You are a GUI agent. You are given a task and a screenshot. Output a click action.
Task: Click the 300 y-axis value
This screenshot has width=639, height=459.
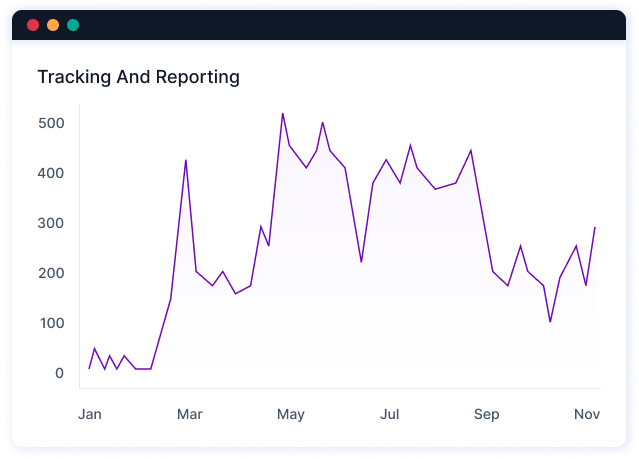tap(52, 223)
